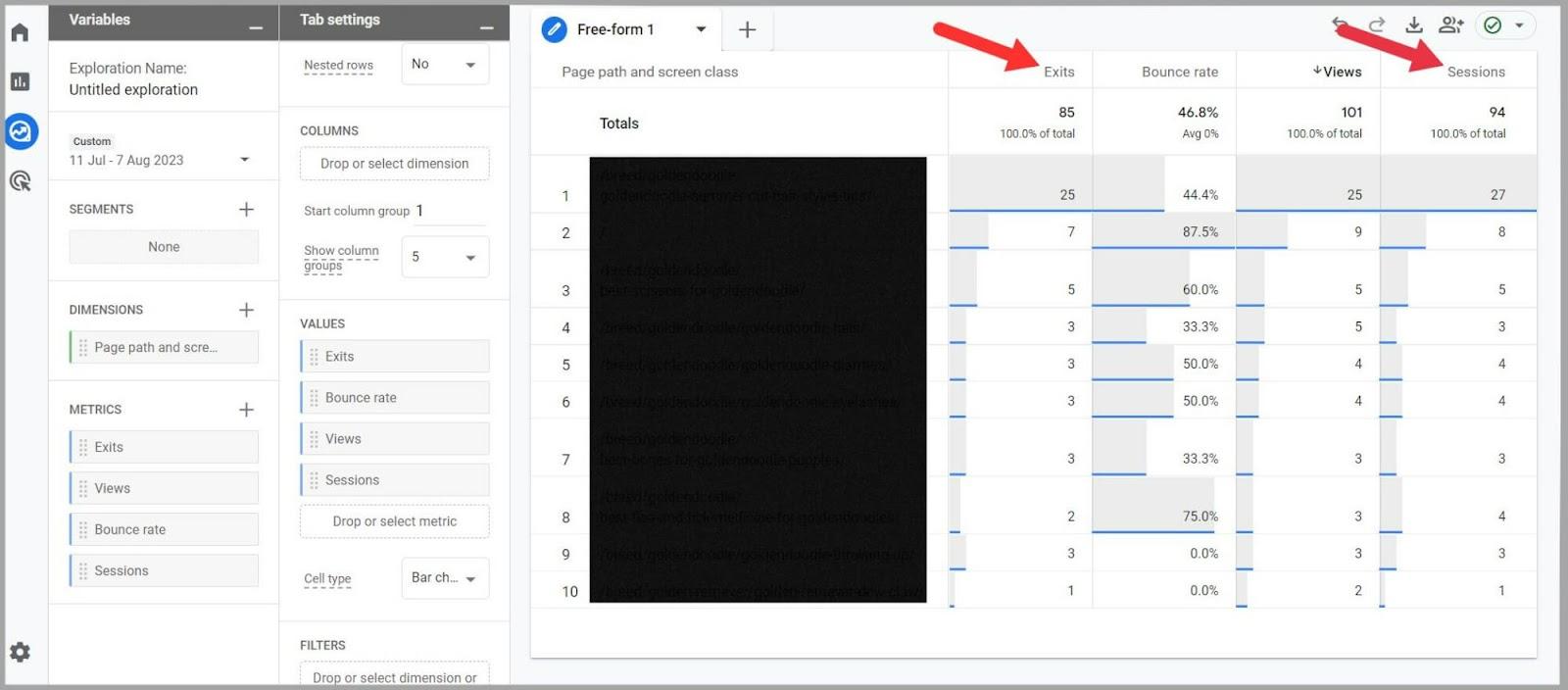Open the Reports bar chart icon

[x=20, y=81]
